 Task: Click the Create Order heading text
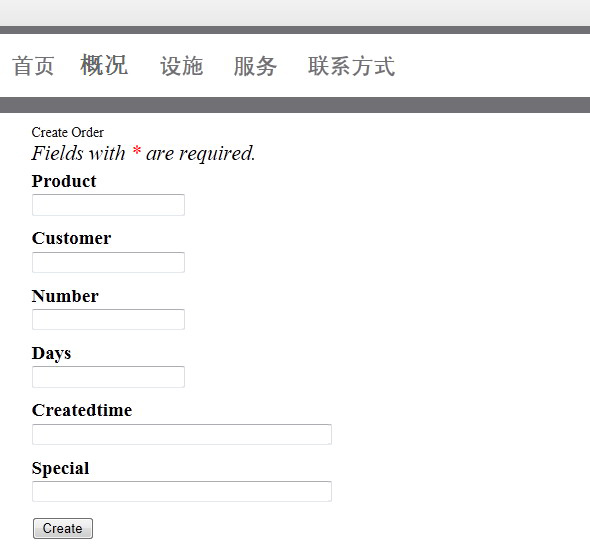coord(68,132)
